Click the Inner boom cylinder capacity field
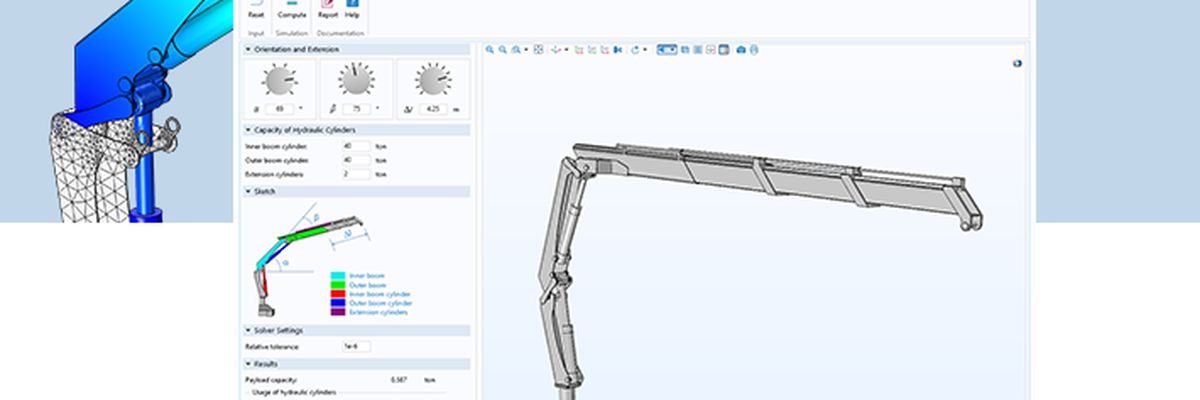 tap(355, 146)
